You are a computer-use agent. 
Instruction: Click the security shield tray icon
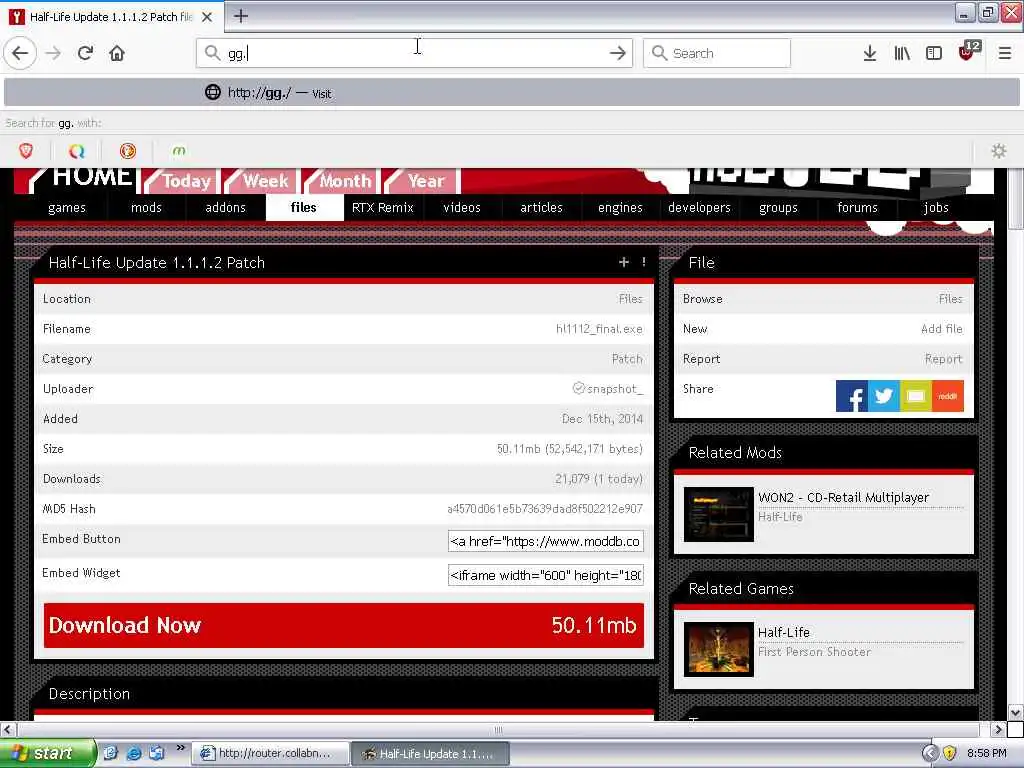click(950, 753)
